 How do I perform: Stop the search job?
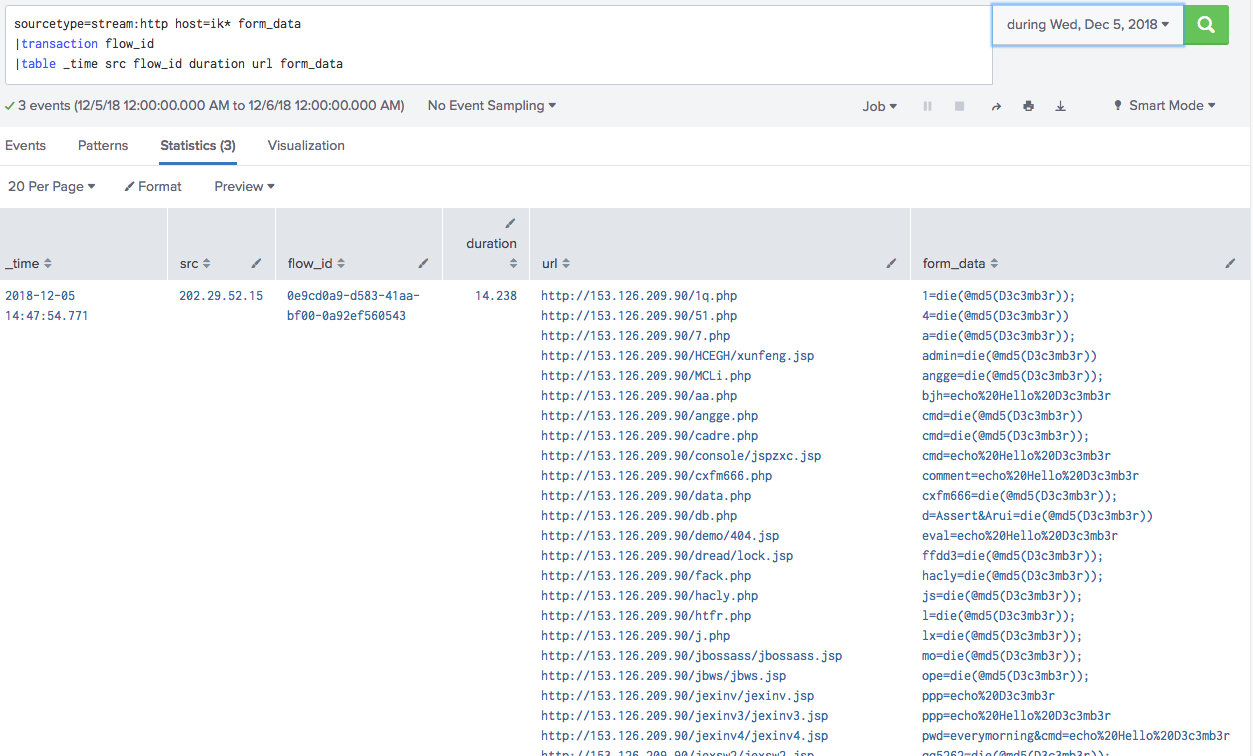tap(958, 105)
